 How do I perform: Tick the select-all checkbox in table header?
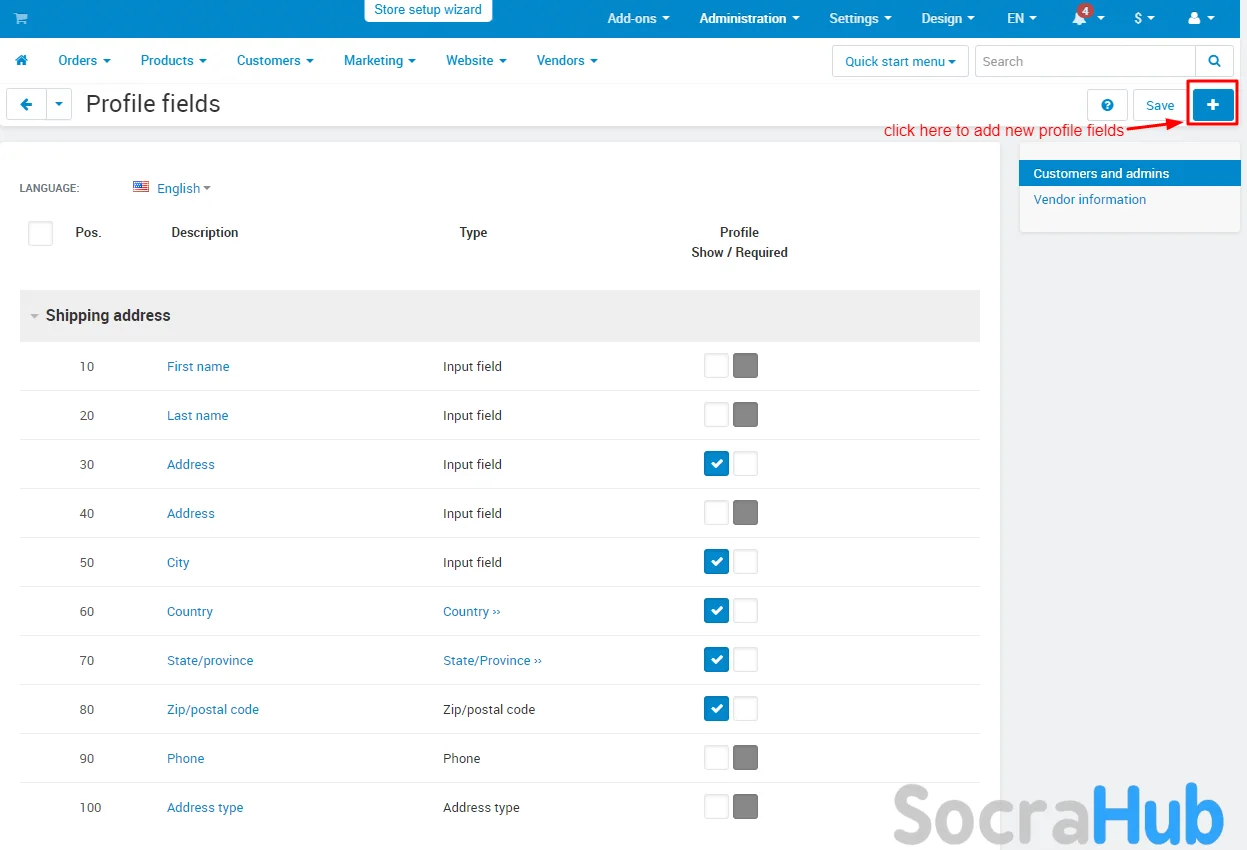41,234
